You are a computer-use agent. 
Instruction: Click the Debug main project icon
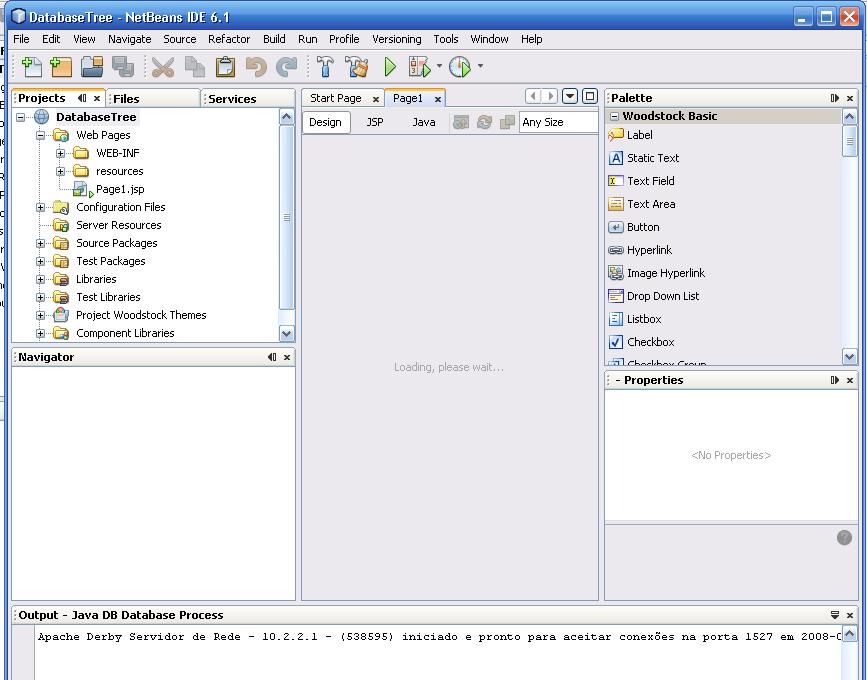point(420,67)
